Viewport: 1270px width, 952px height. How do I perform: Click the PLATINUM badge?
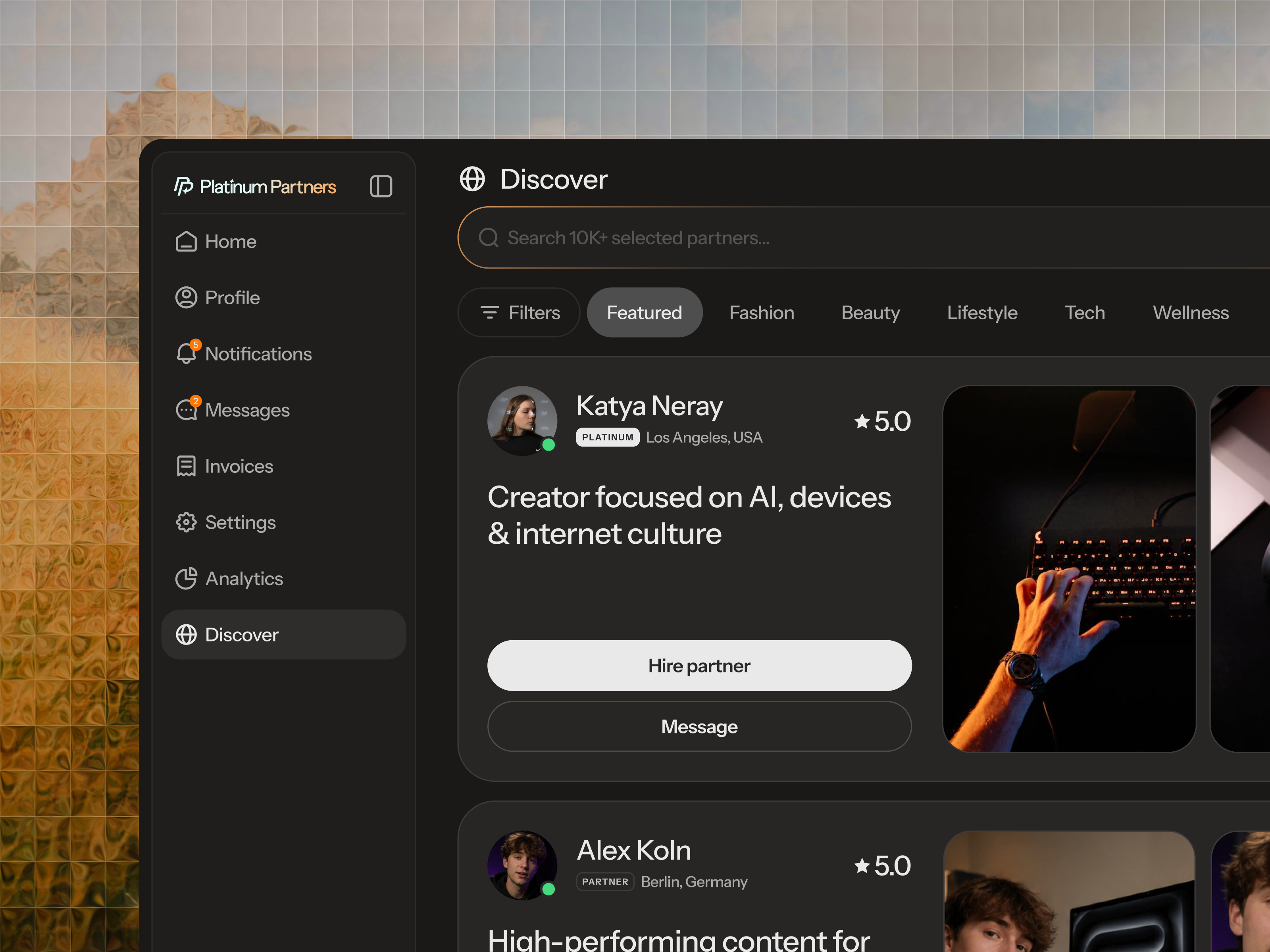point(608,437)
